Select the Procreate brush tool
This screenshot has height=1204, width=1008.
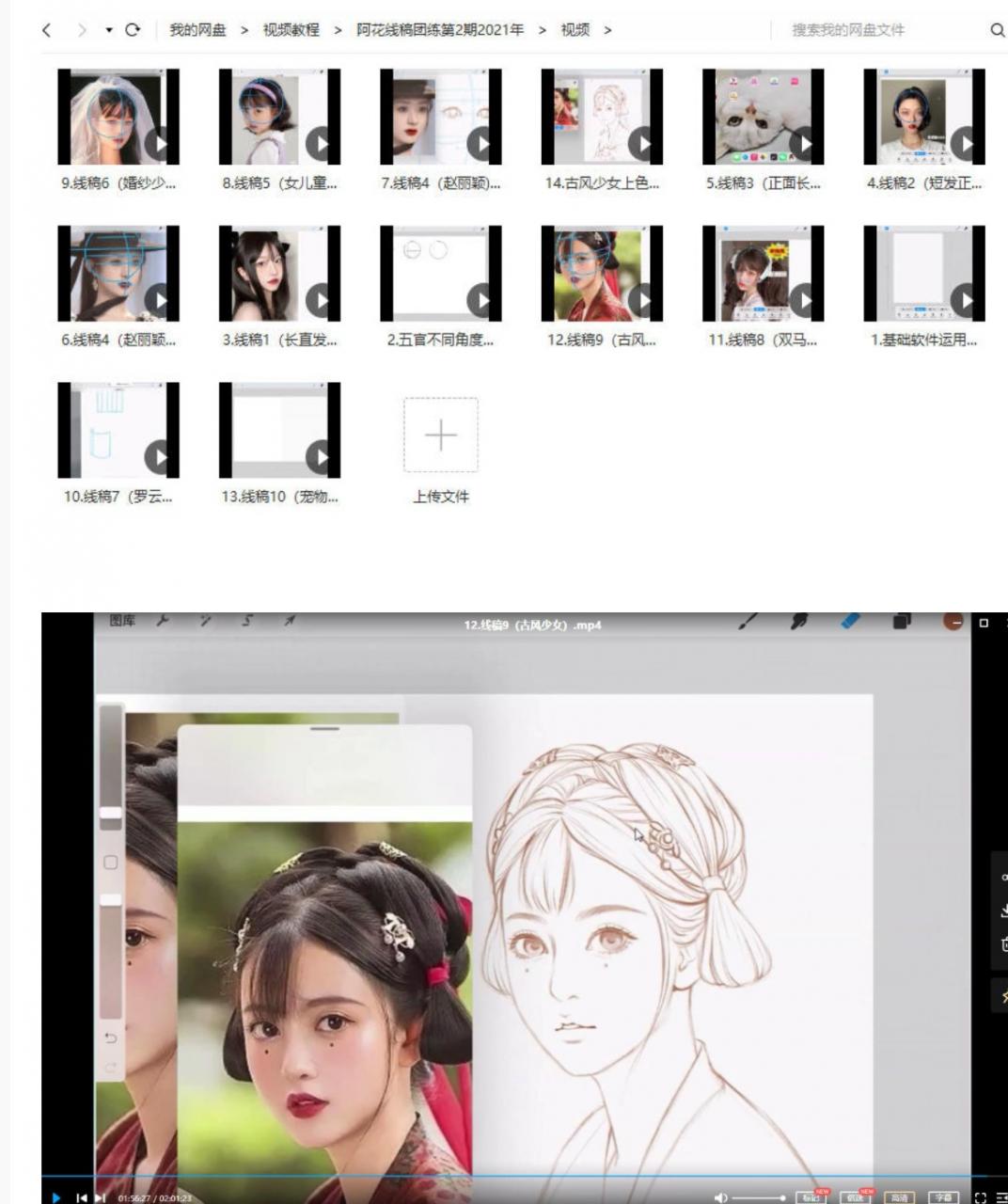[x=748, y=622]
